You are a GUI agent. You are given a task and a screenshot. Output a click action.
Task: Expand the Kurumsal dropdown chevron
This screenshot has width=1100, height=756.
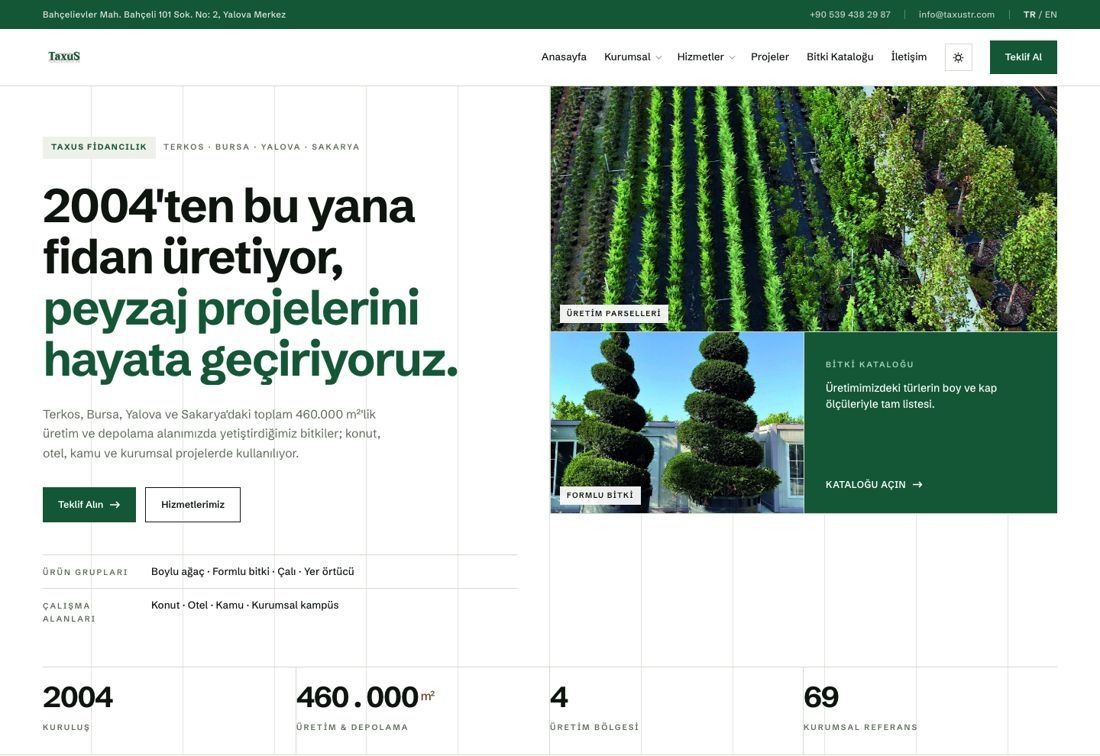coord(658,58)
